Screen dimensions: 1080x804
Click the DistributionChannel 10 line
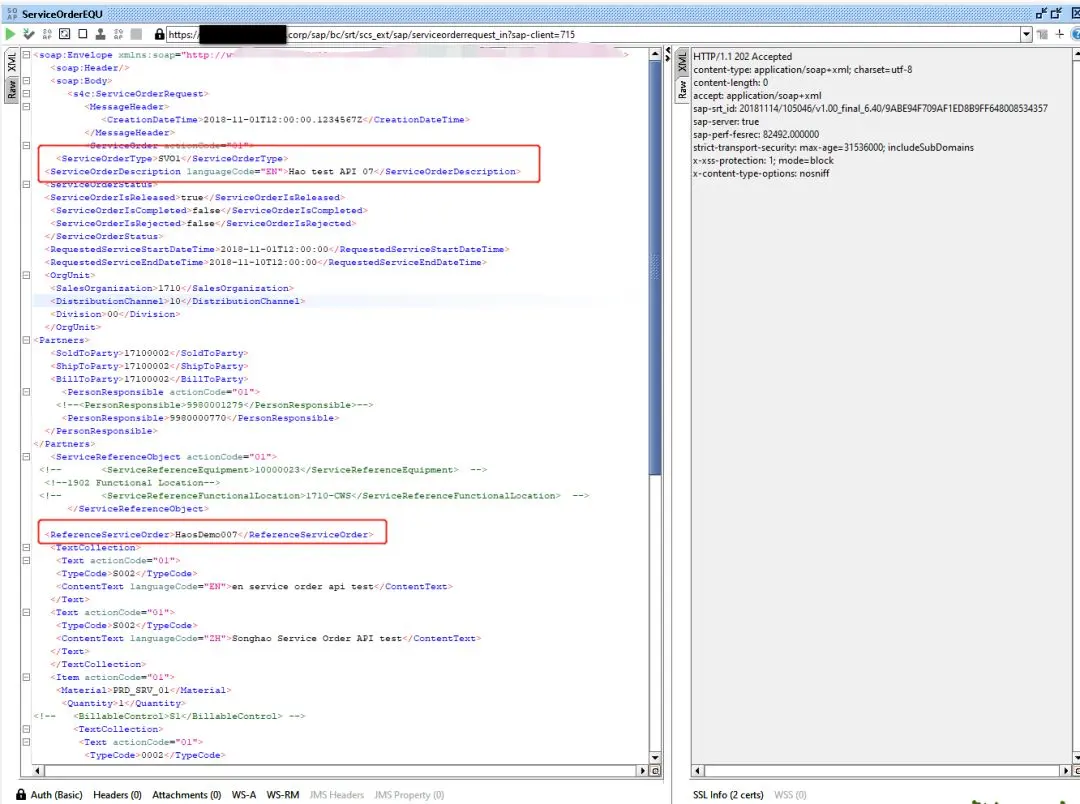point(177,301)
